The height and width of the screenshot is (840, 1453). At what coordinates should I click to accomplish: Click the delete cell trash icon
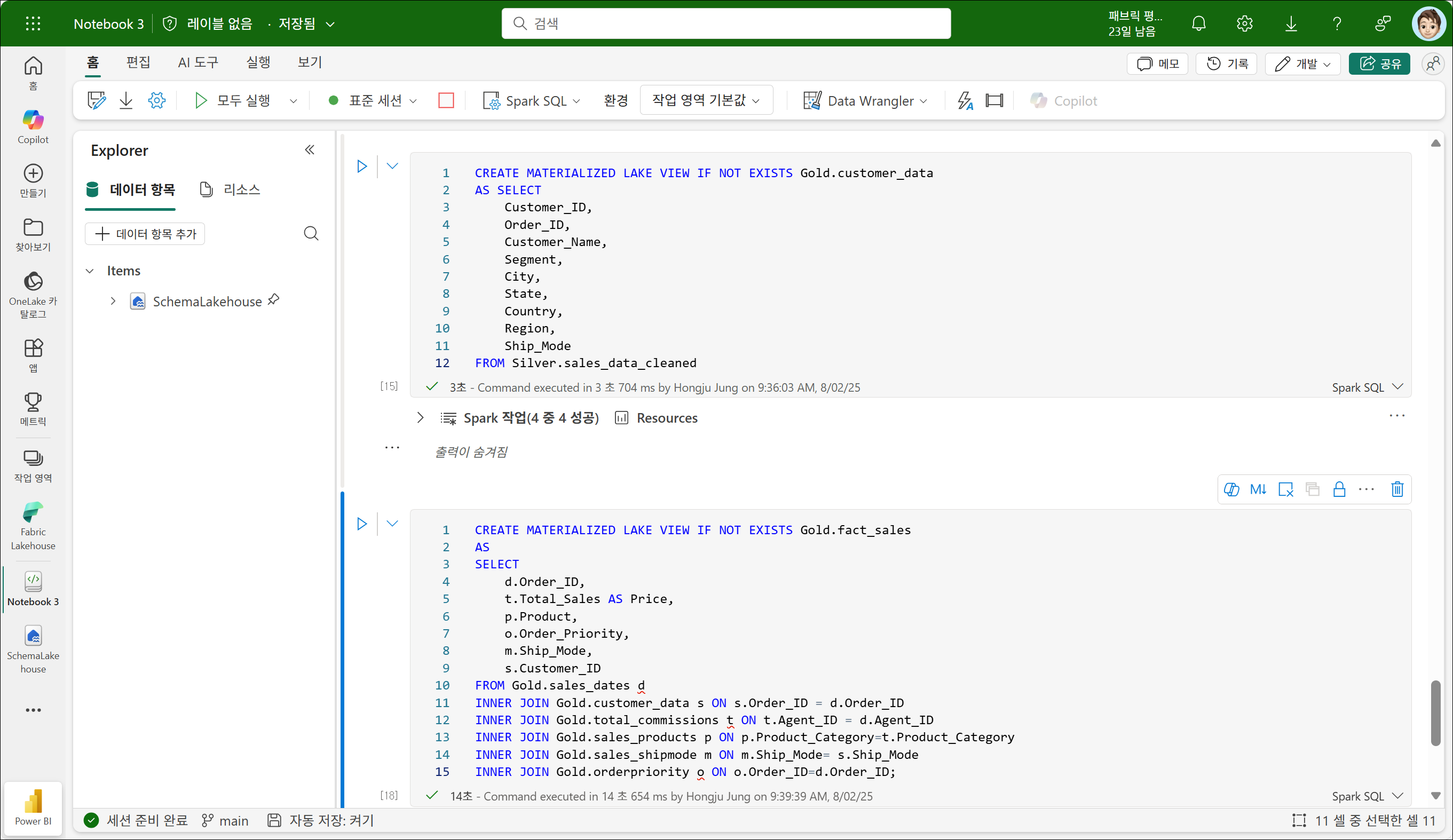coord(1396,489)
